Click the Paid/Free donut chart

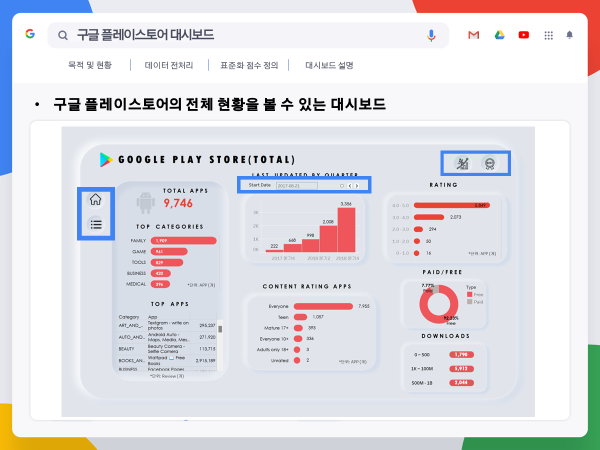(439, 305)
